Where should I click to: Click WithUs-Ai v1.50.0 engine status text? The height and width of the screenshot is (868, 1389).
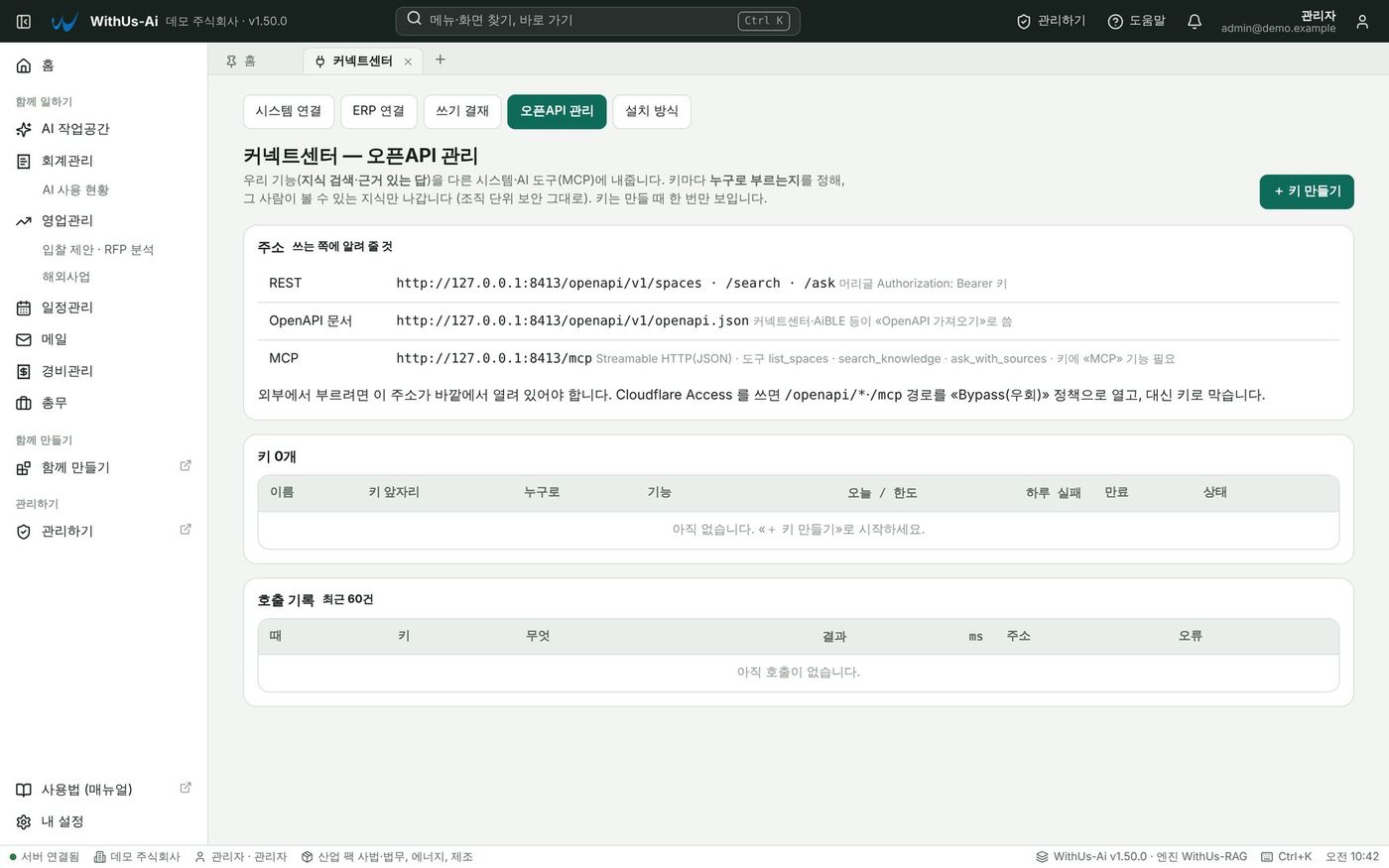pyautogui.click(x=1141, y=857)
